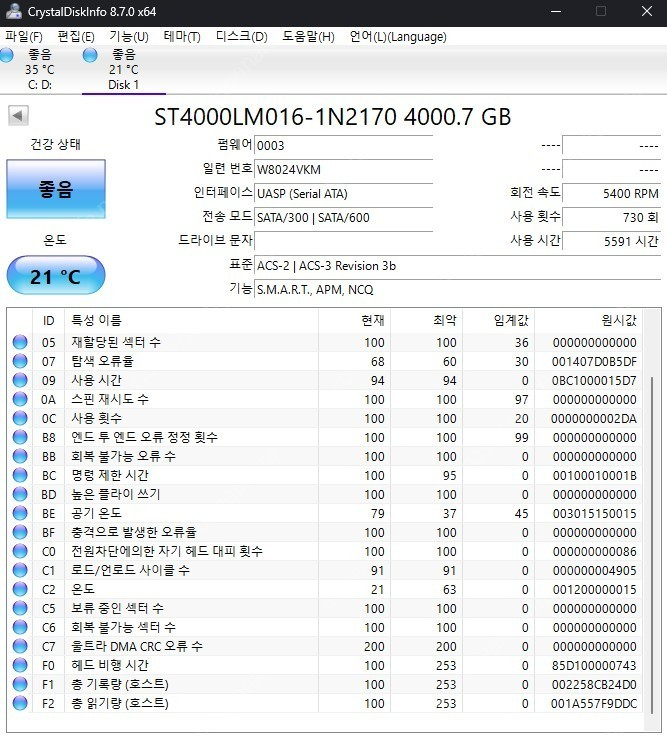Open the 디스크(D) menu

pyautogui.click(x=241, y=37)
